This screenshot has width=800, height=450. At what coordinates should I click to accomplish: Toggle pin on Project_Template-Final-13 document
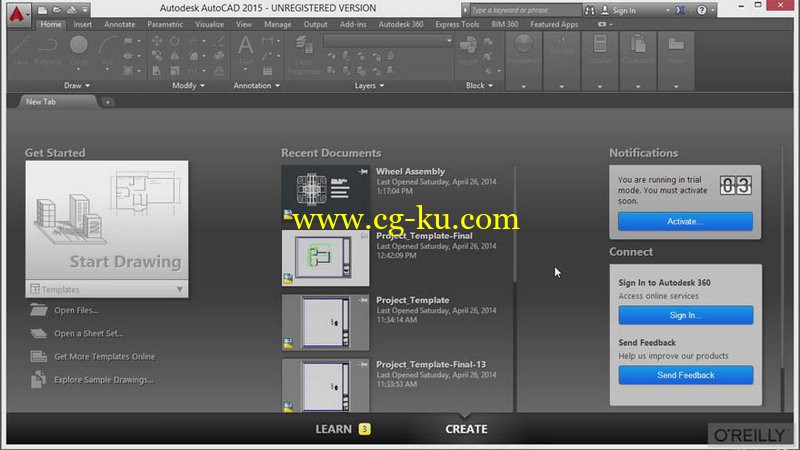tap(363, 365)
